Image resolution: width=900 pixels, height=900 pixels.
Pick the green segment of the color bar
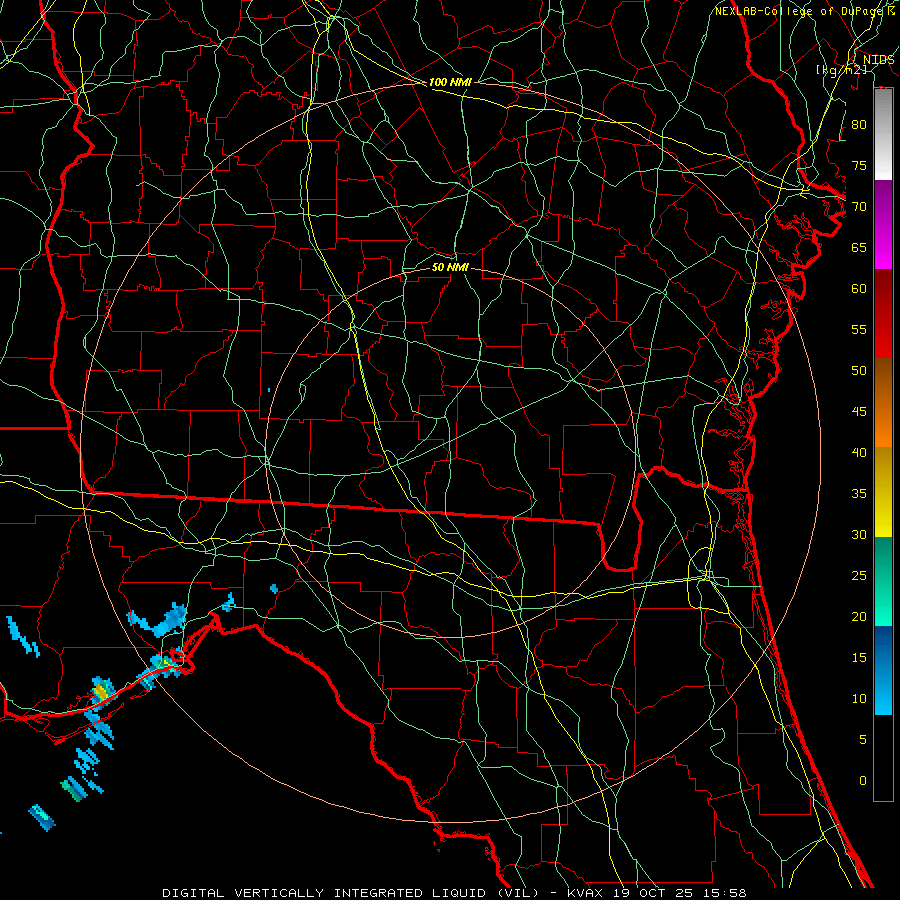883,581
